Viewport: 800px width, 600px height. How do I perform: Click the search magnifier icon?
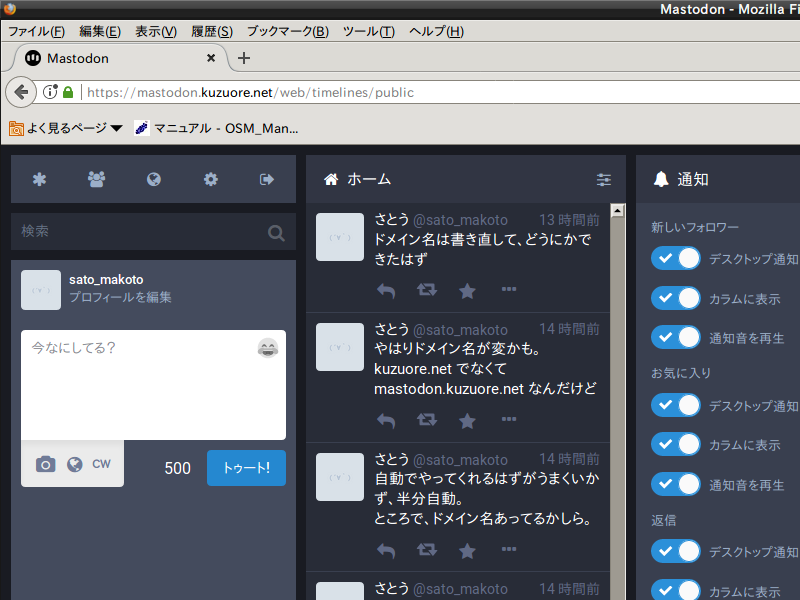(276, 233)
